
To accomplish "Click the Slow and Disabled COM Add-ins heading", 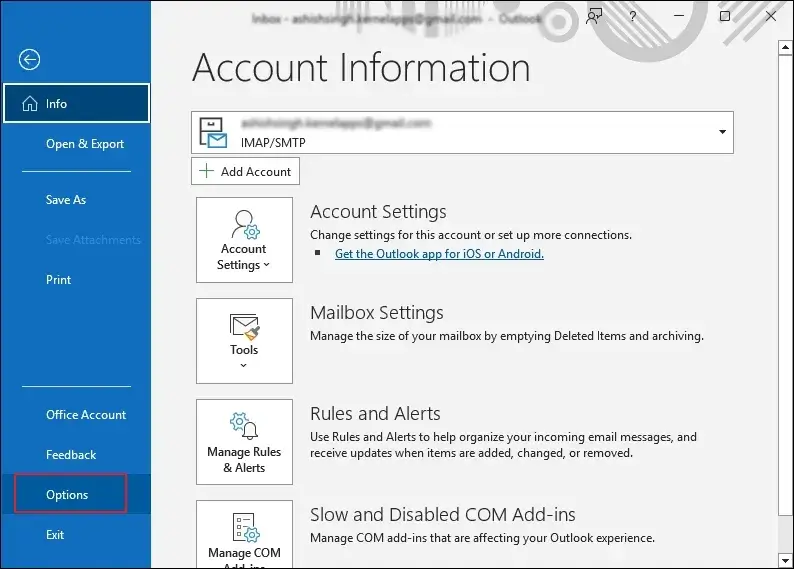I will 443,514.
